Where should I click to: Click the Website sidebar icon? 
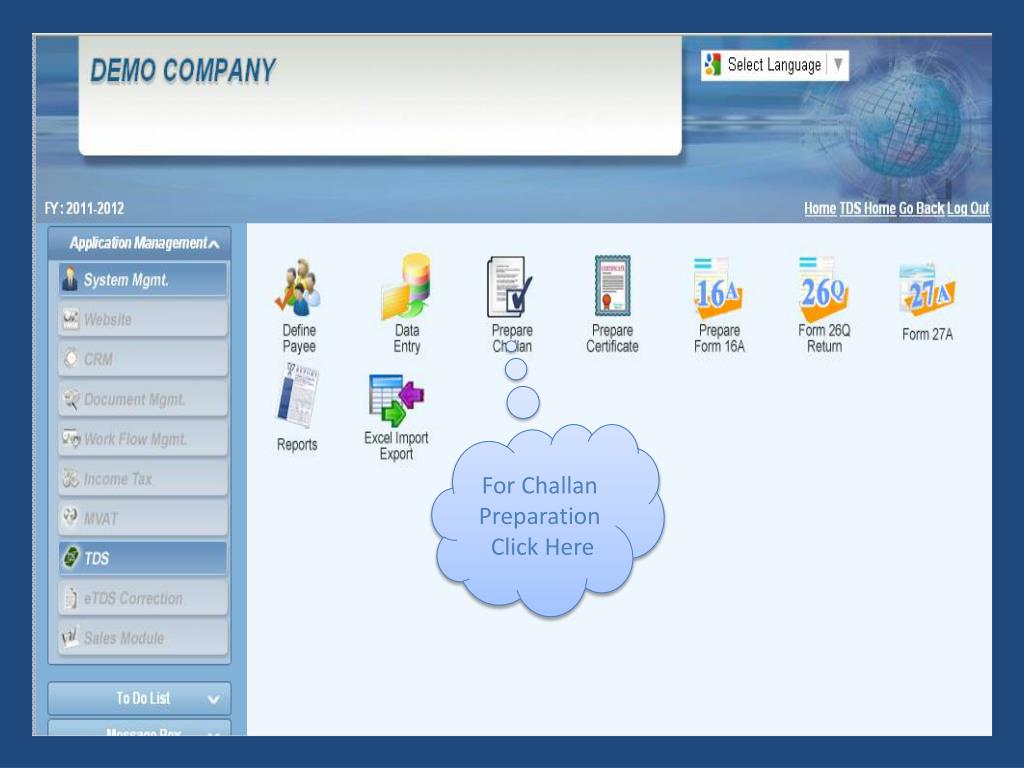click(x=70, y=319)
